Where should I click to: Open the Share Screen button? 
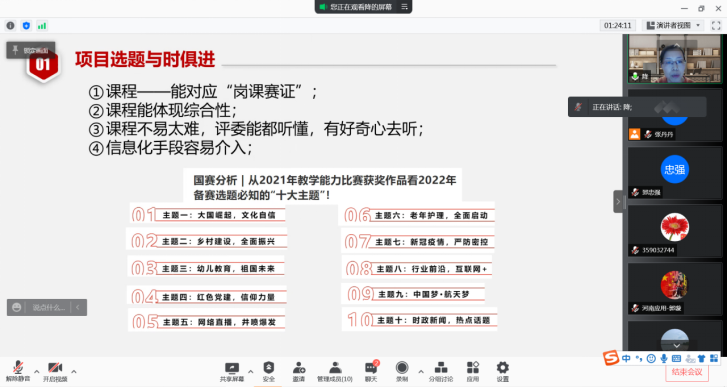click(x=231, y=371)
